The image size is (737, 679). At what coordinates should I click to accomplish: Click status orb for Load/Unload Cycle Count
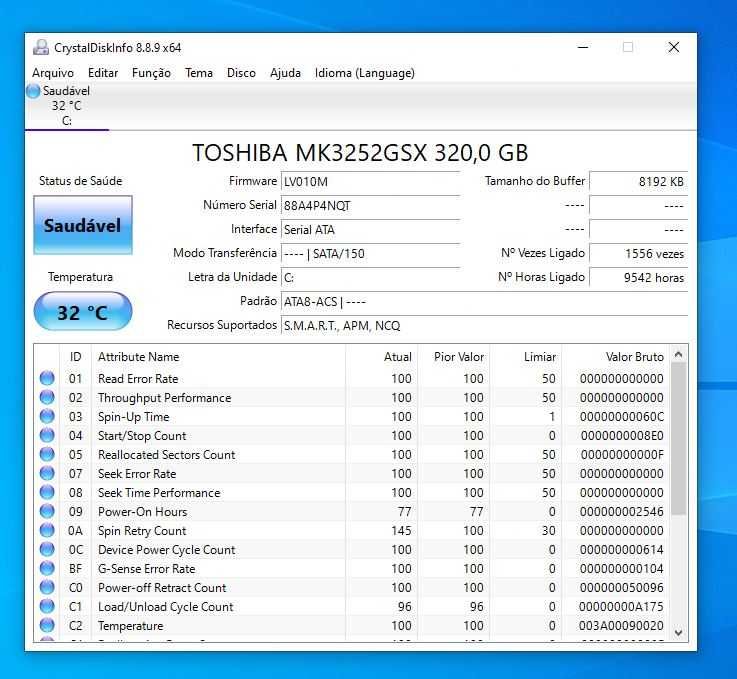pos(47,606)
